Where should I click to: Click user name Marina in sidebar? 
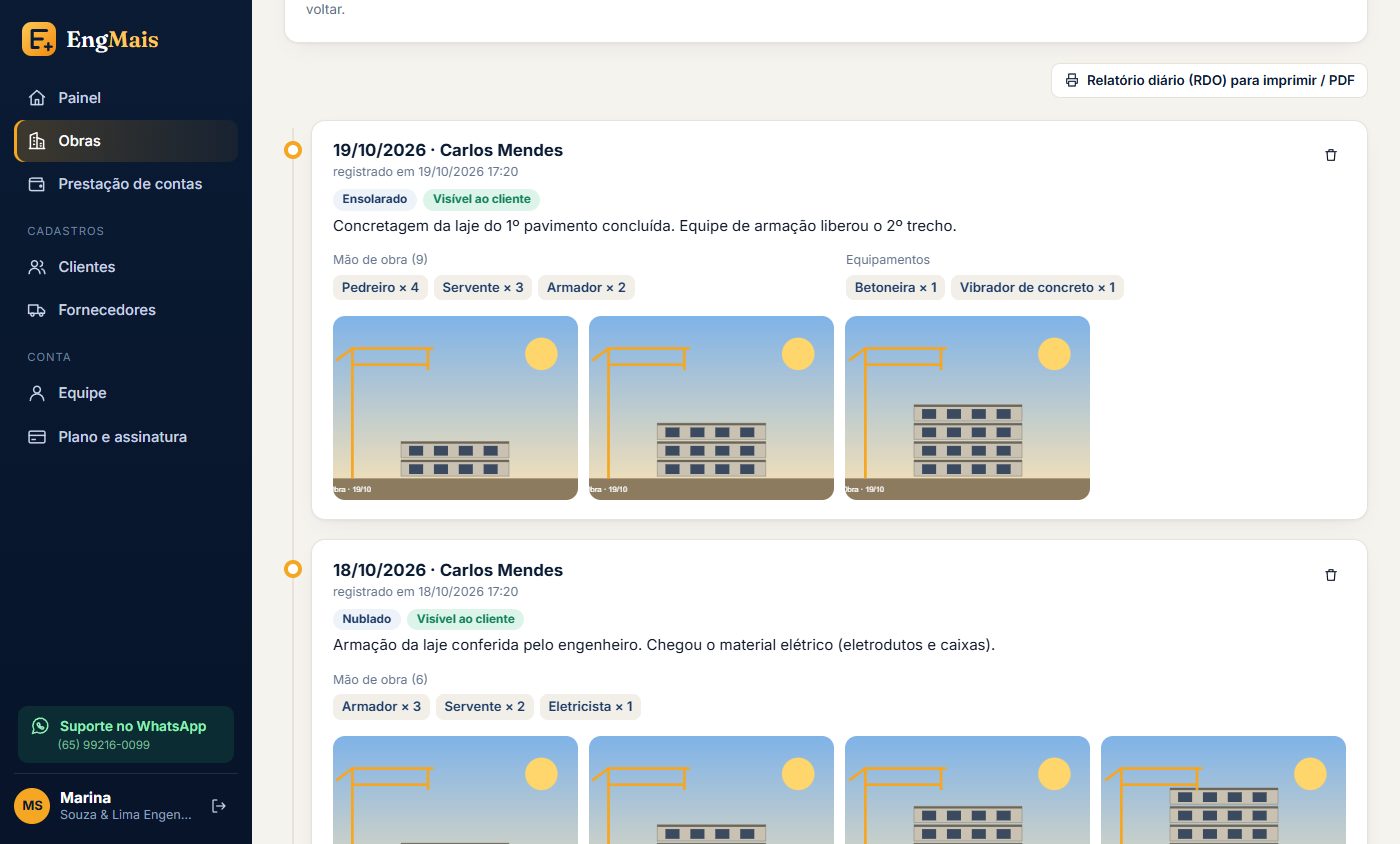tap(86, 798)
